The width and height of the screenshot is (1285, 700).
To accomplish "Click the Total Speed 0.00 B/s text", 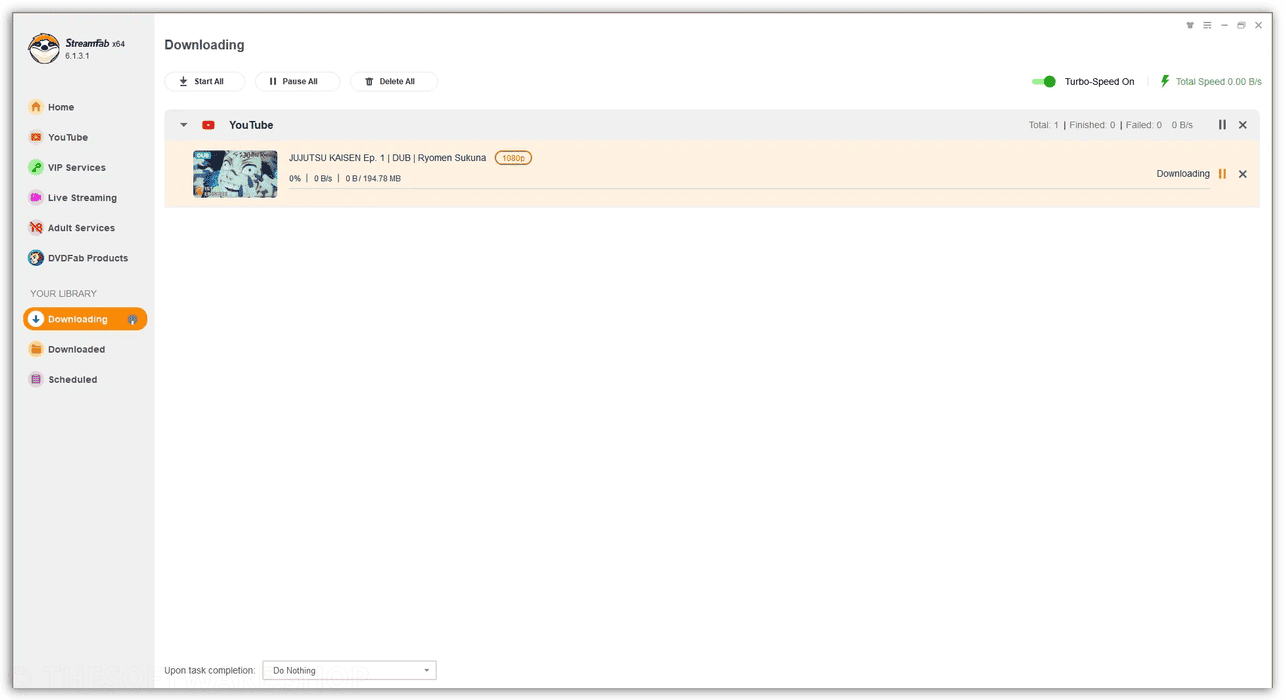I will [1218, 82].
